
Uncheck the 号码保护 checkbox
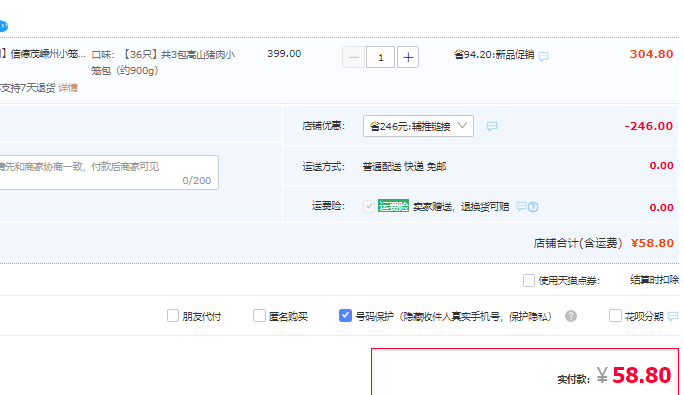[345, 316]
